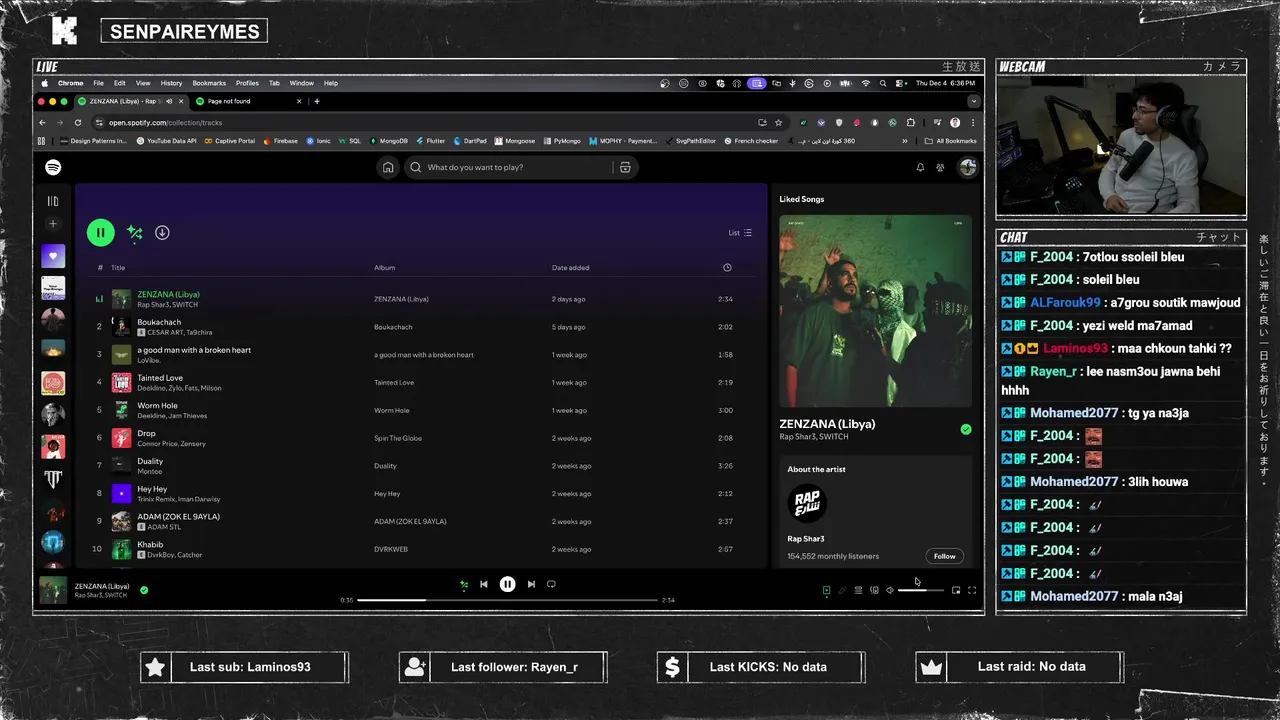Open Liked Songs heart tile in sidebar
This screenshot has width=1280, height=720.
53,256
